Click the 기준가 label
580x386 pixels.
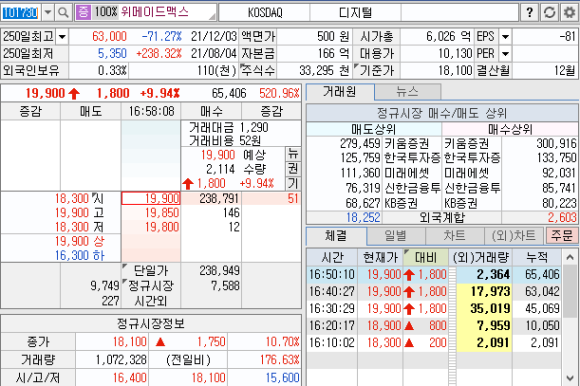tap(377, 70)
